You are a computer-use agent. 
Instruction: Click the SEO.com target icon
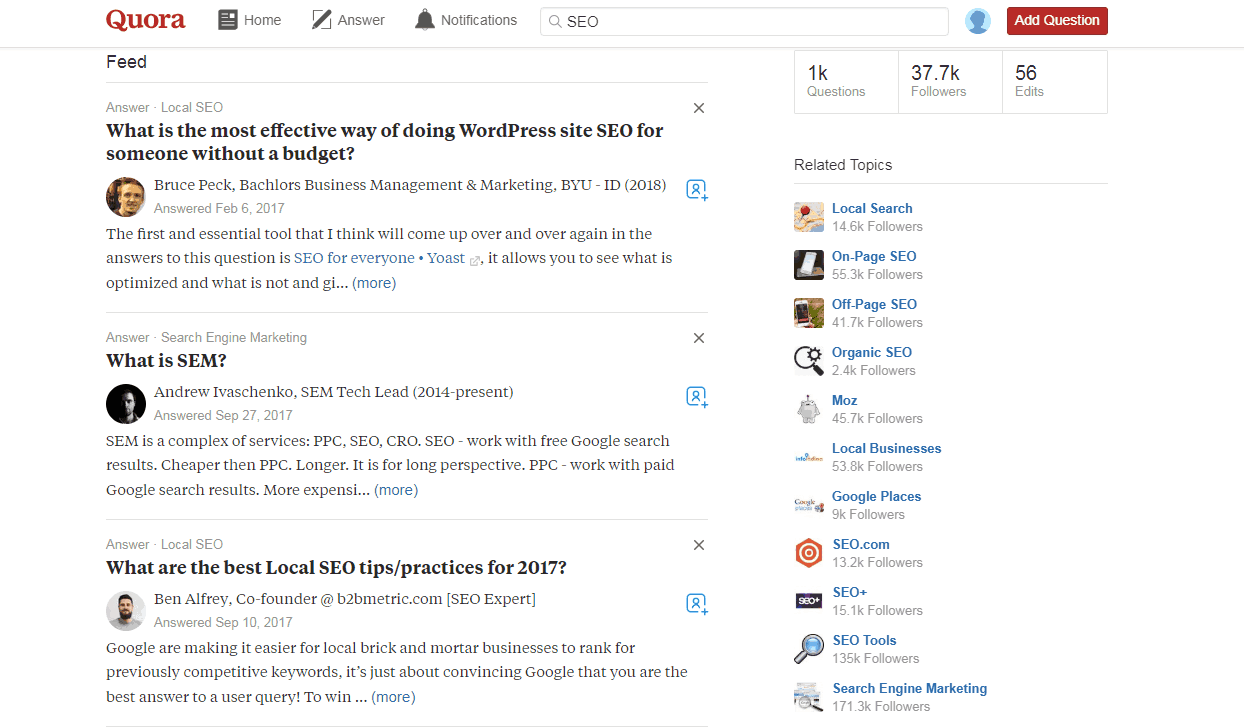click(x=809, y=553)
